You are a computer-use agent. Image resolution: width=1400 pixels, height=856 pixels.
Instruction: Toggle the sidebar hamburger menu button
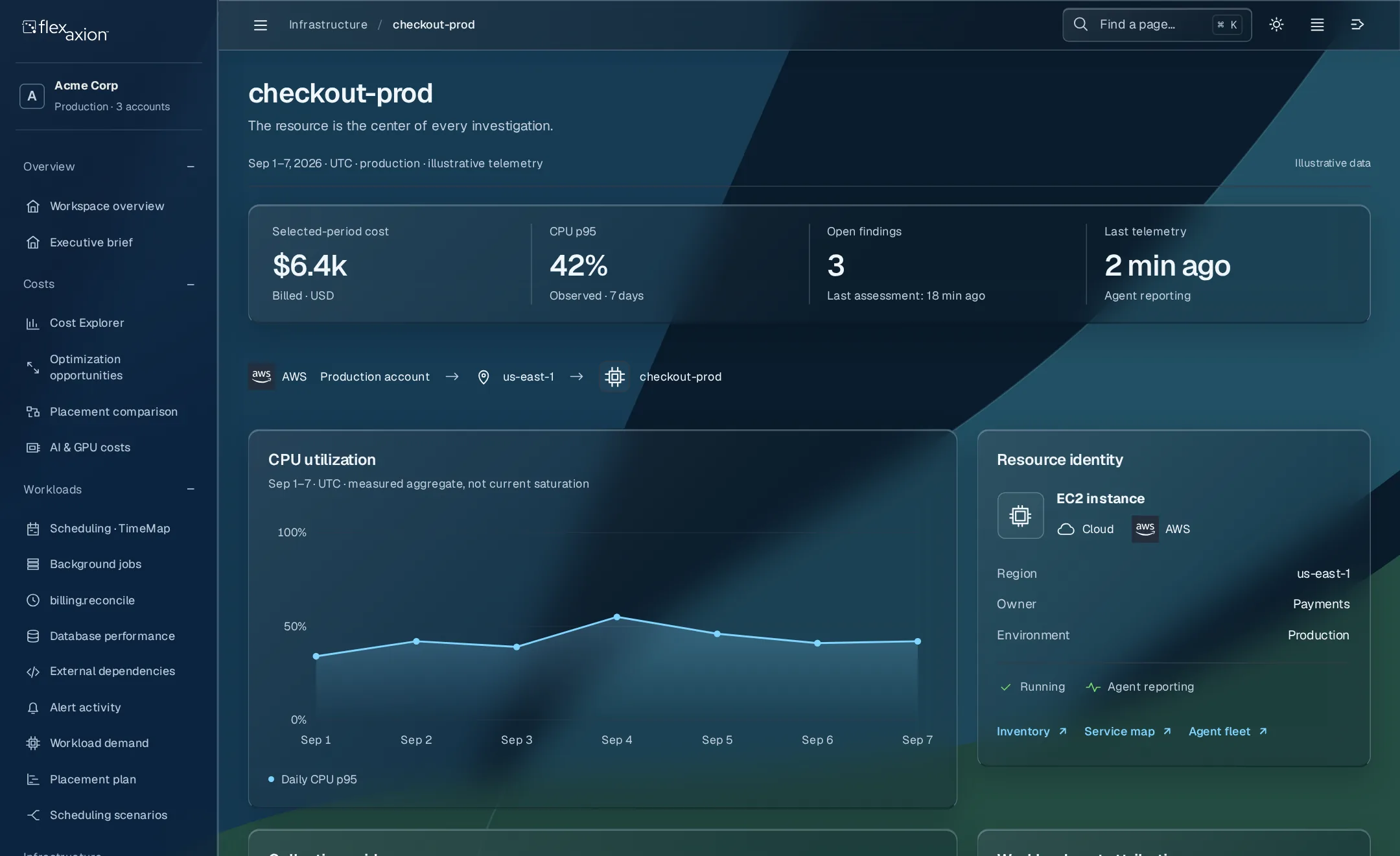(x=260, y=25)
